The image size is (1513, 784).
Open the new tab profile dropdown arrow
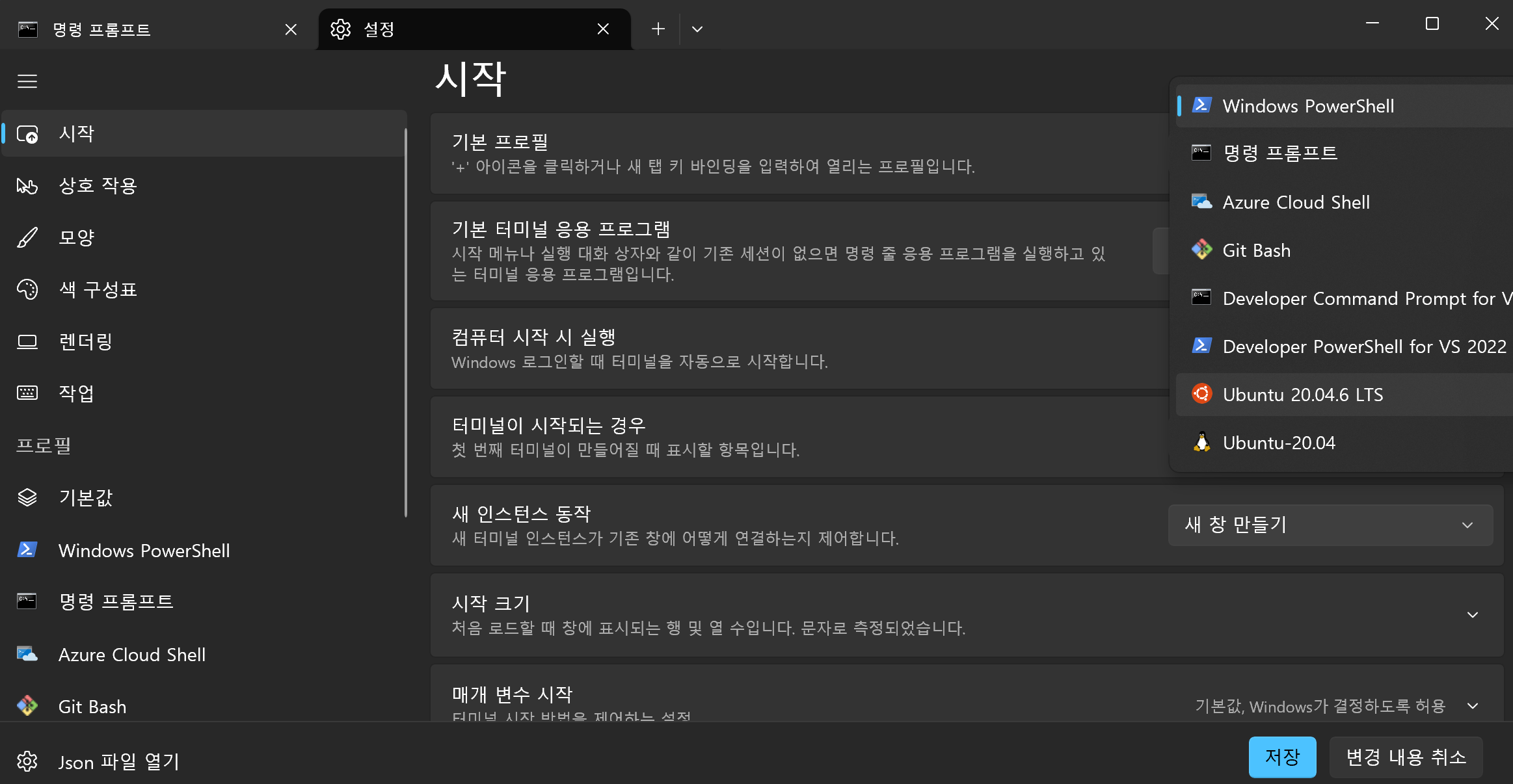click(x=697, y=29)
